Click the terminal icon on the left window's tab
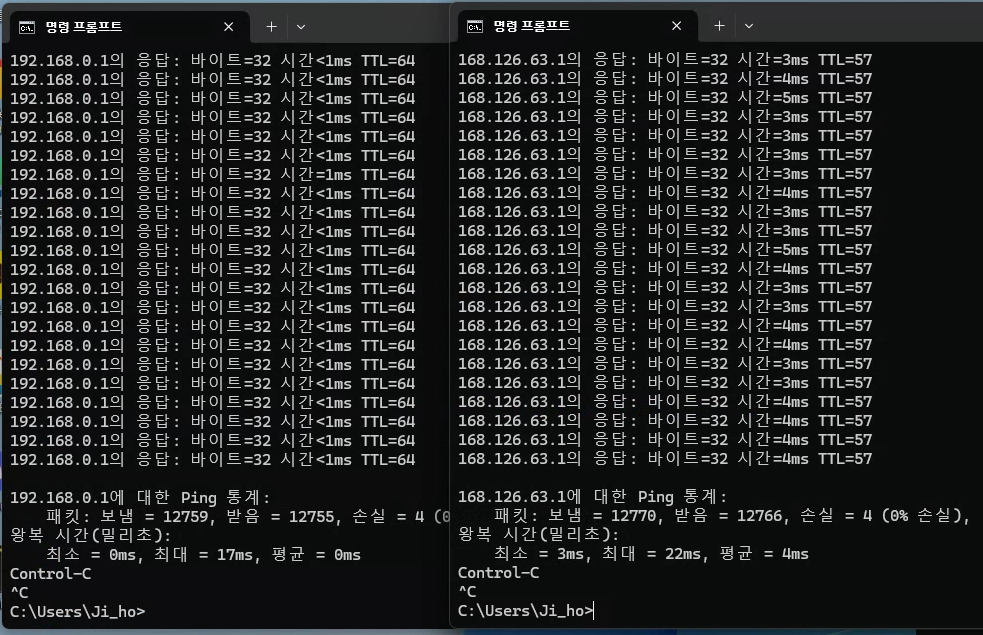983x635 pixels. pos(27,27)
